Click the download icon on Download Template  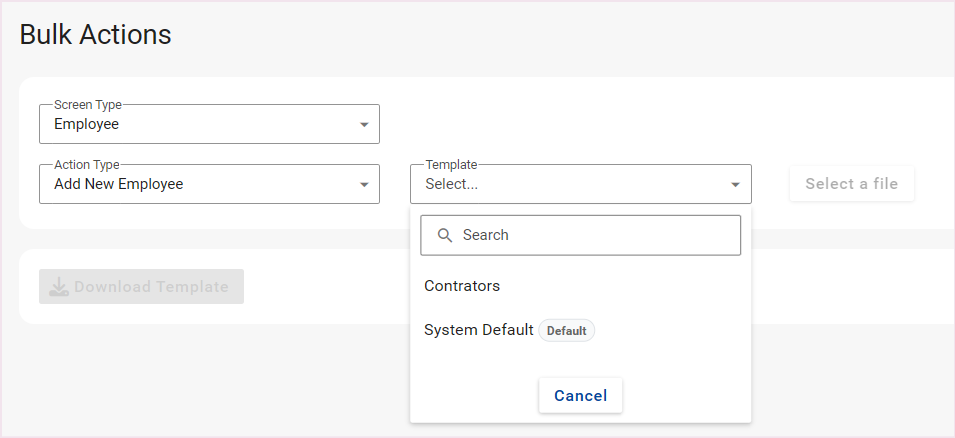[x=59, y=287]
